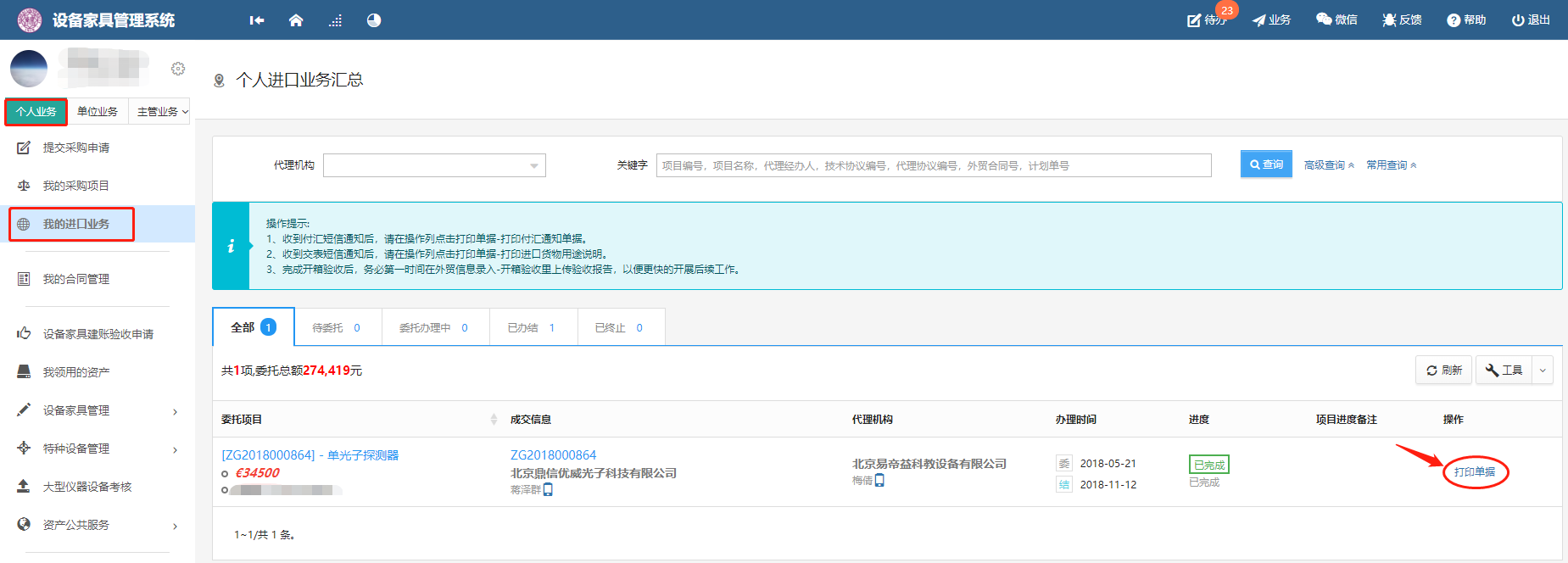Open the arrow dropdown beside 工具 button
The height and width of the screenshot is (563, 1568).
pyautogui.click(x=1543, y=371)
